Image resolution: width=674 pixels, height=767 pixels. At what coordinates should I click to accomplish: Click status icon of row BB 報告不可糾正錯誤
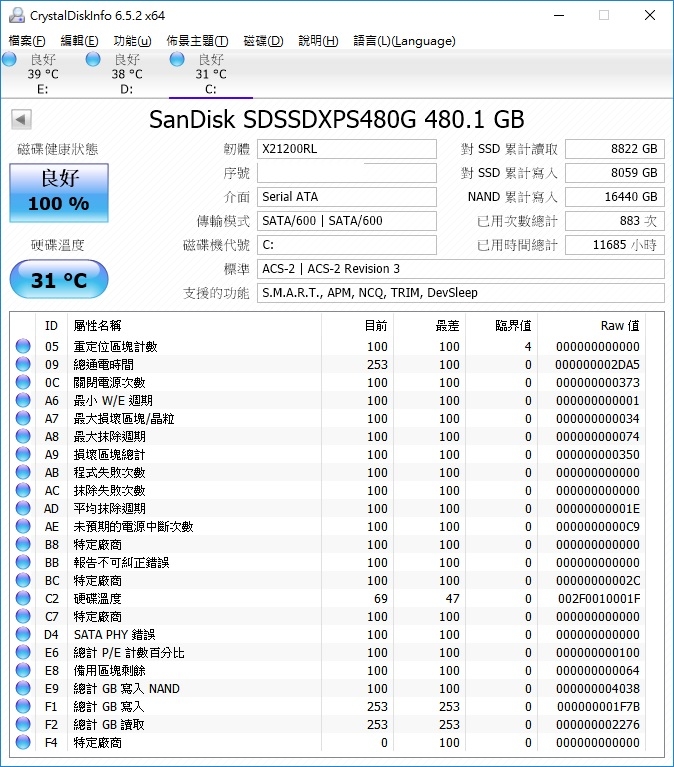tap(23, 563)
